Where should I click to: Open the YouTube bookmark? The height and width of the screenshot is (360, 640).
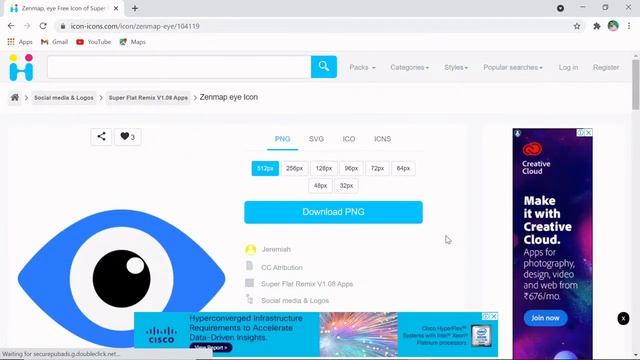(93, 42)
